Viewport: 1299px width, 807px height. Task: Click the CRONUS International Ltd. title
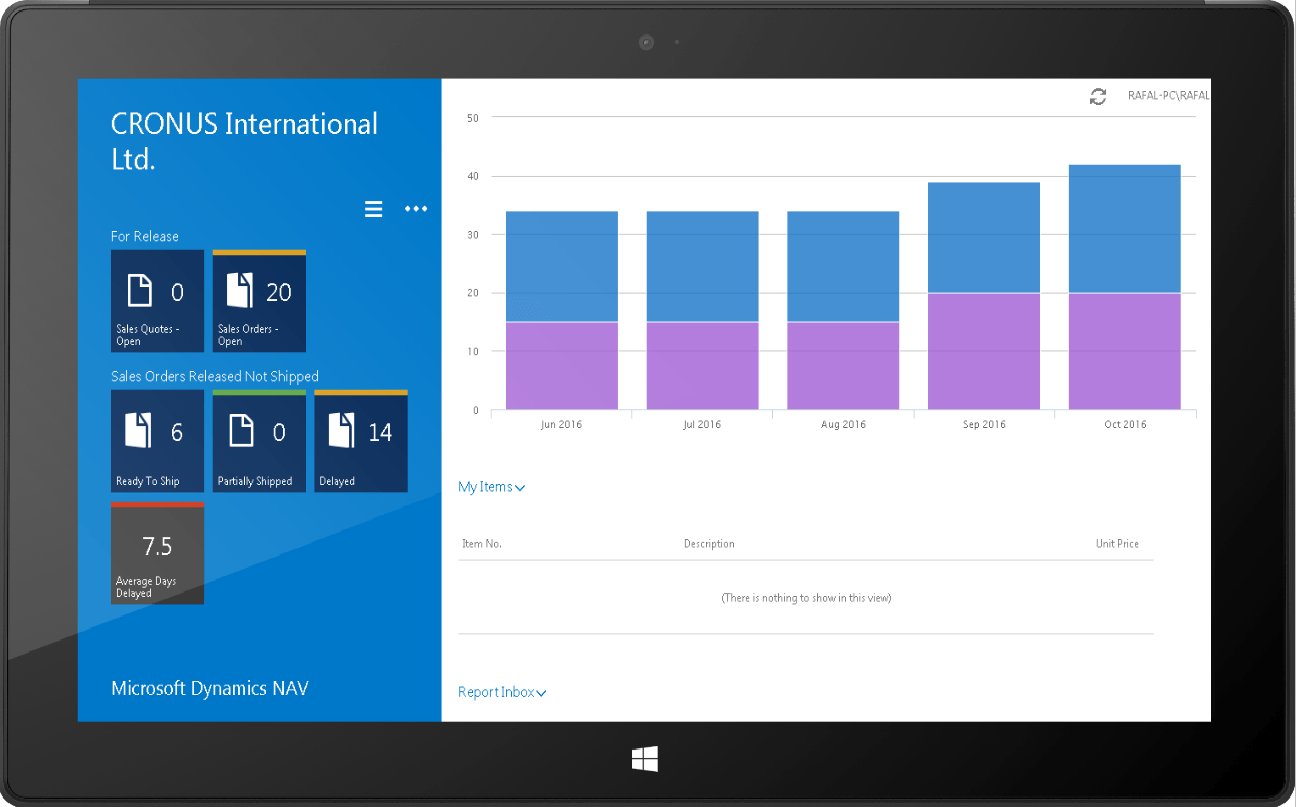pos(244,140)
